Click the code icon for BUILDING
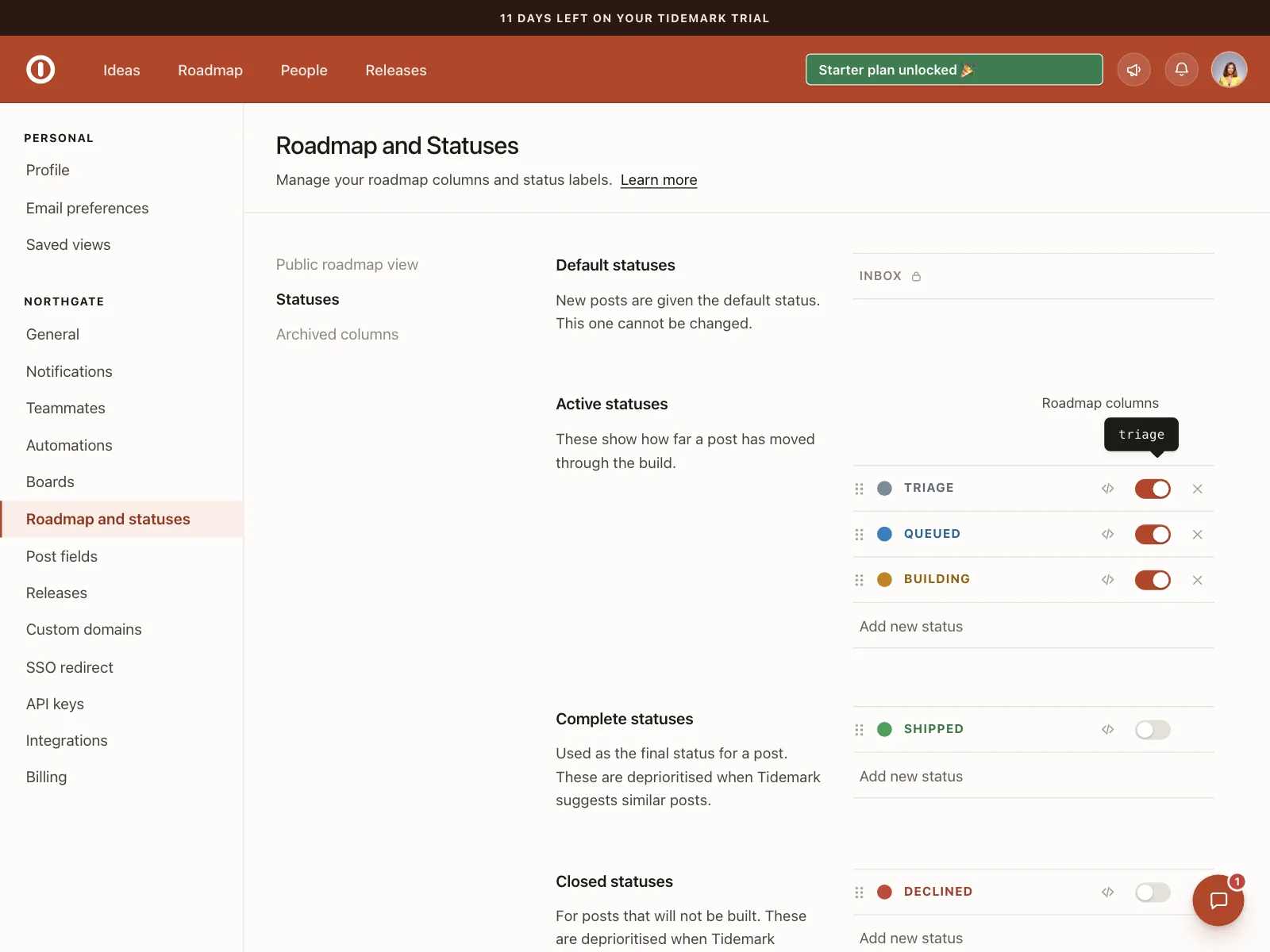The width and height of the screenshot is (1270, 952). point(1107,580)
